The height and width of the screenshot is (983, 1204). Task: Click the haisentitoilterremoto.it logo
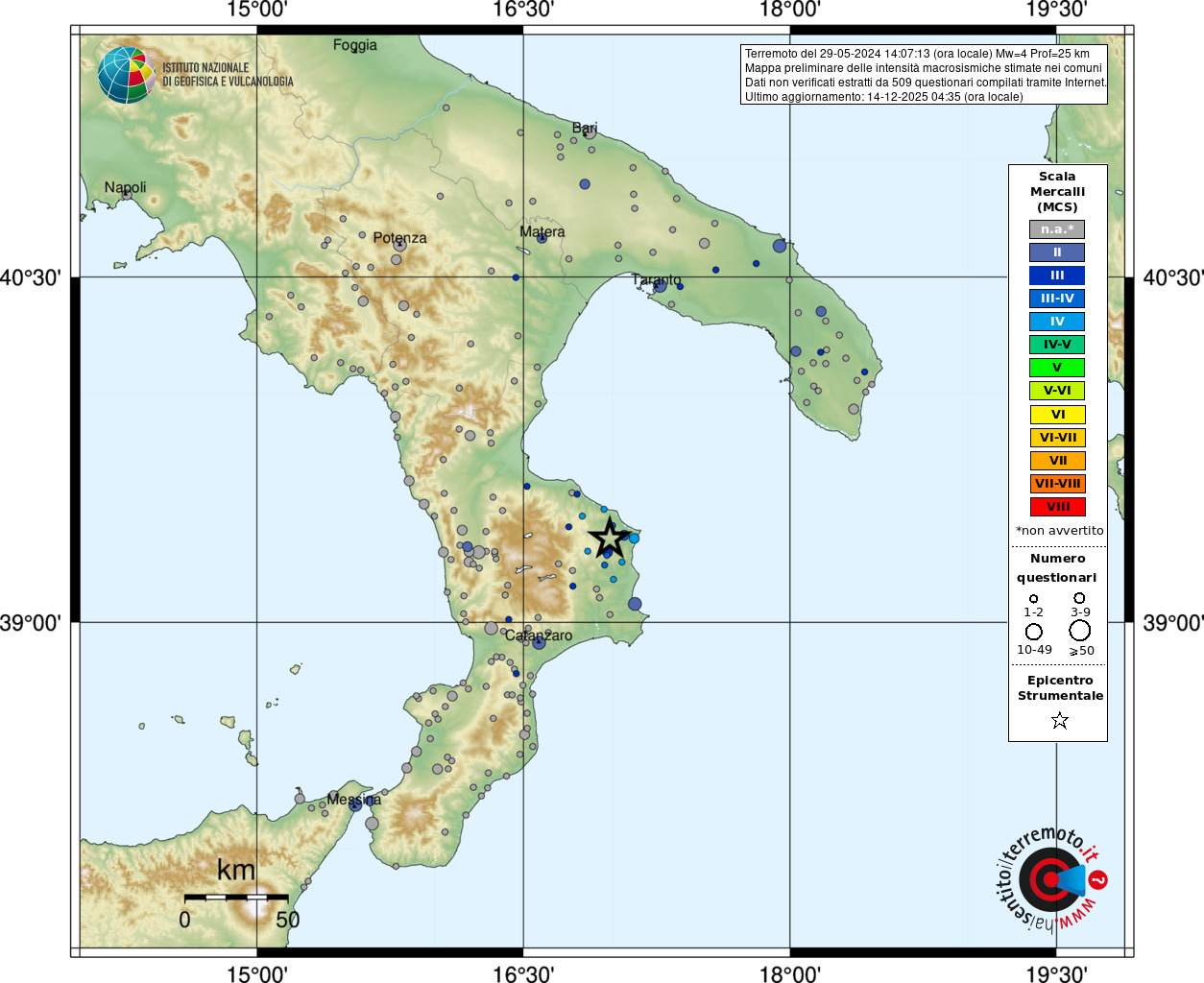[x=1050, y=878]
